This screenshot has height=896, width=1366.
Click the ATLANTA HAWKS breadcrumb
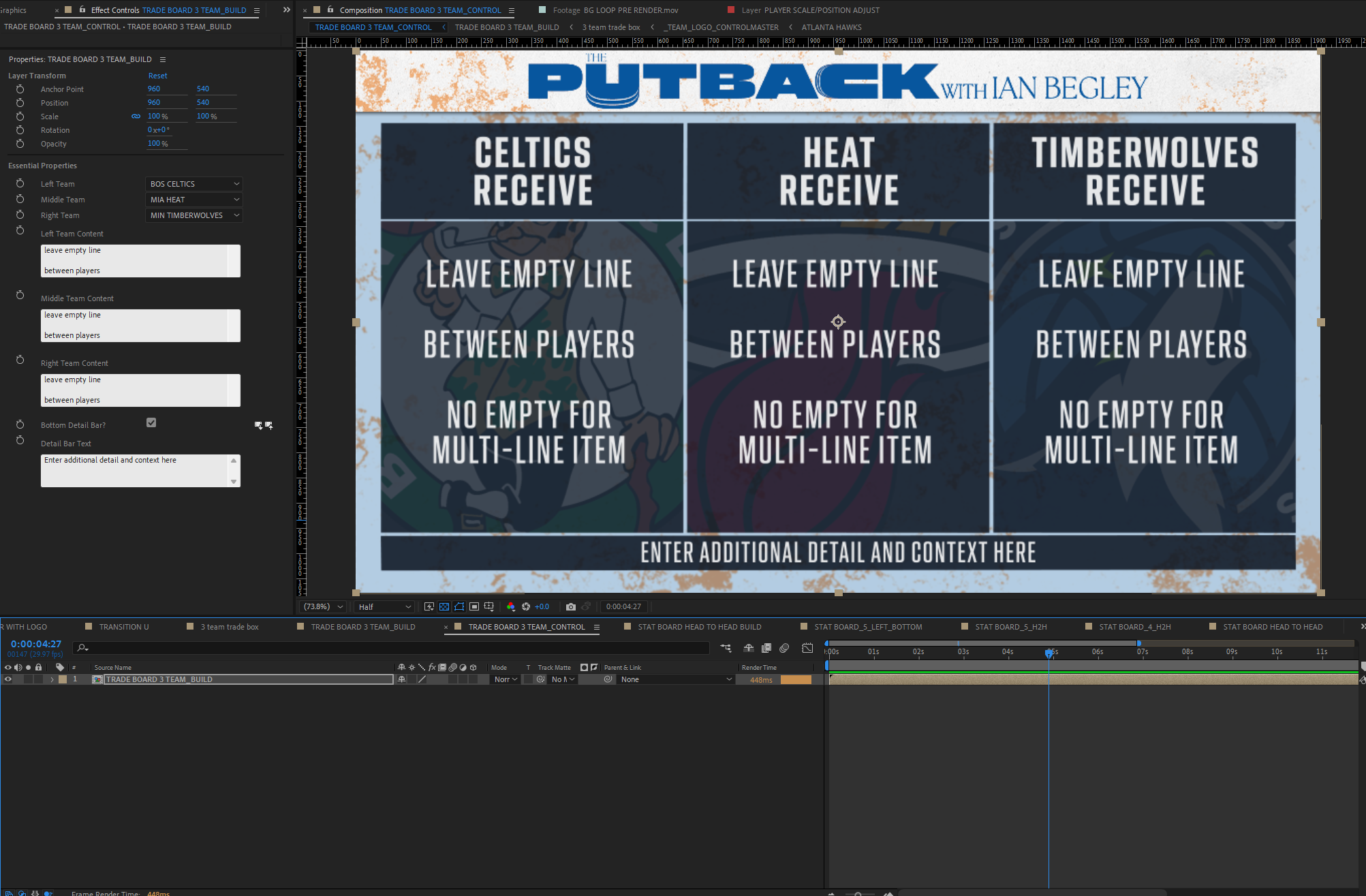[831, 27]
